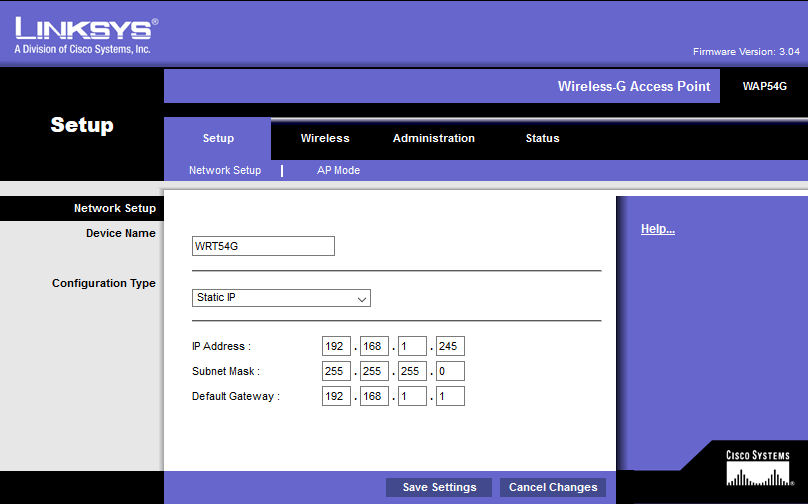Select the Network Setup sub-tab
This screenshot has width=808, height=504.
point(225,170)
